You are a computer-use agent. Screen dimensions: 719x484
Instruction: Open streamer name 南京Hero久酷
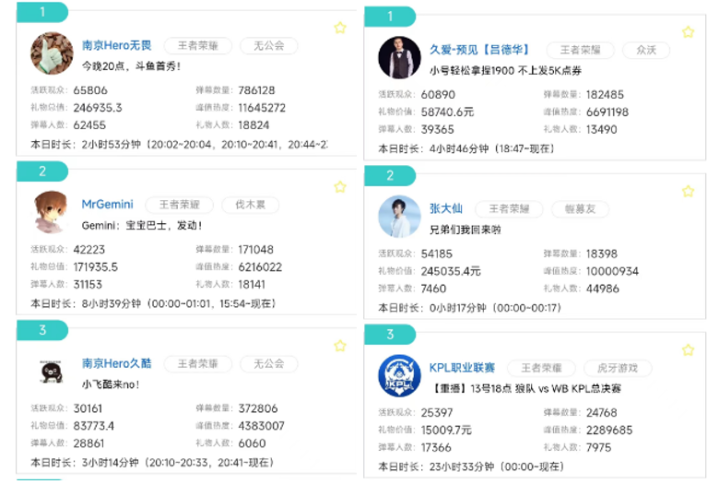point(116,363)
